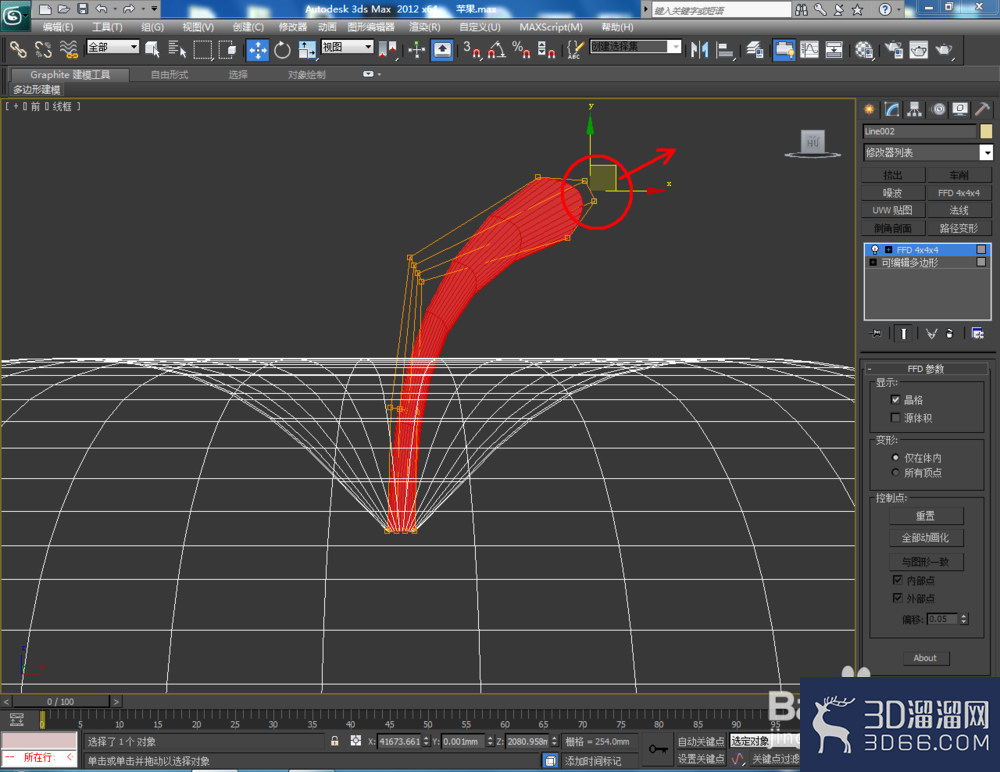Toggle Angle Snap

click(x=497, y=50)
